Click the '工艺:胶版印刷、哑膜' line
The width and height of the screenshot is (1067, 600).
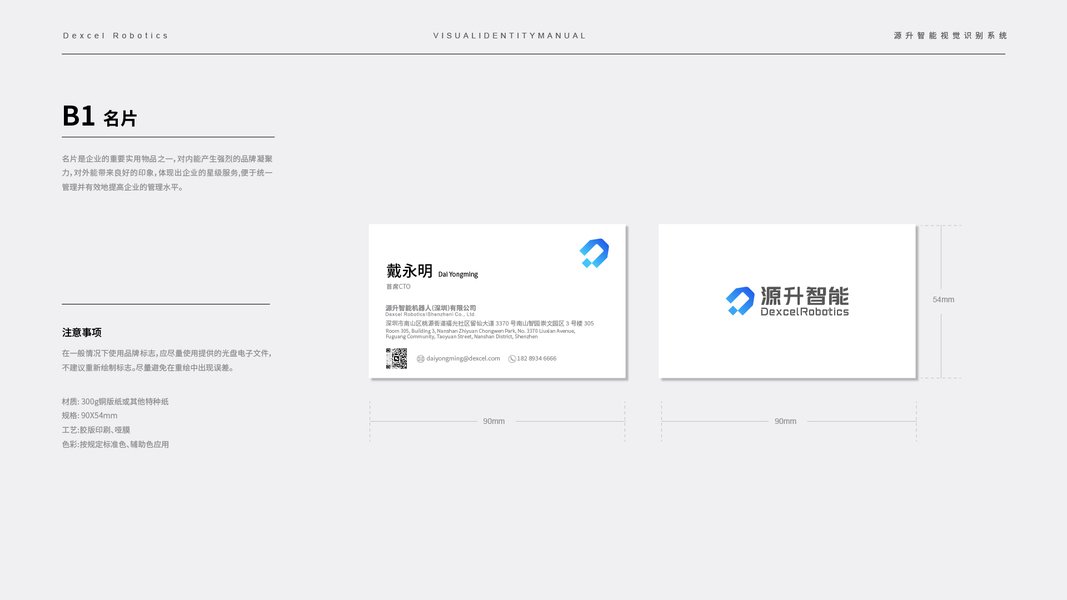point(96,430)
